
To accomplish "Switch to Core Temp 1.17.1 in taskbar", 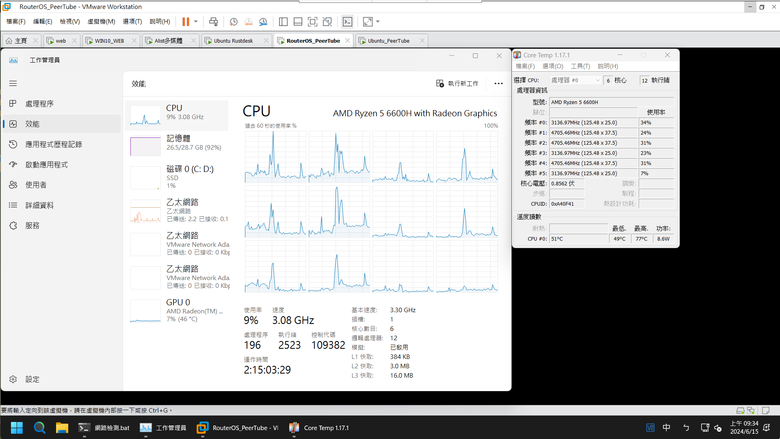I will pos(319,428).
